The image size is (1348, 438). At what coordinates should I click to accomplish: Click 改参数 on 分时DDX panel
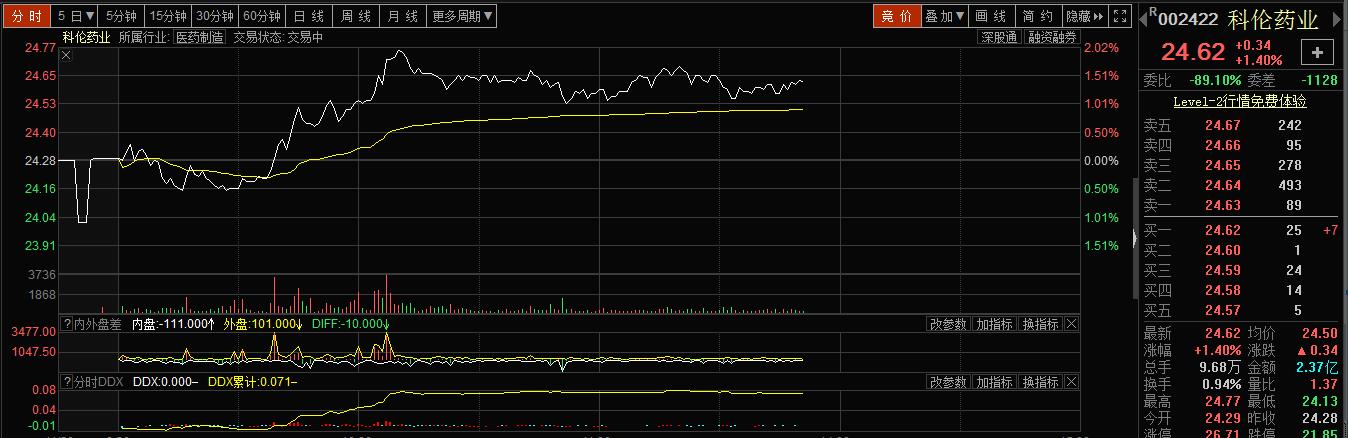pyautogui.click(x=948, y=382)
